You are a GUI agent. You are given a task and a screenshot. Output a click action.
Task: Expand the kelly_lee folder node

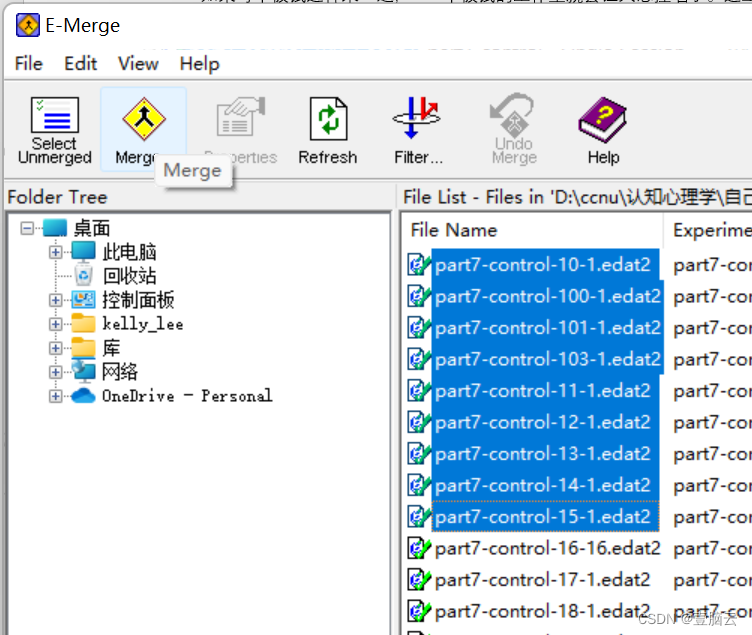(x=56, y=324)
